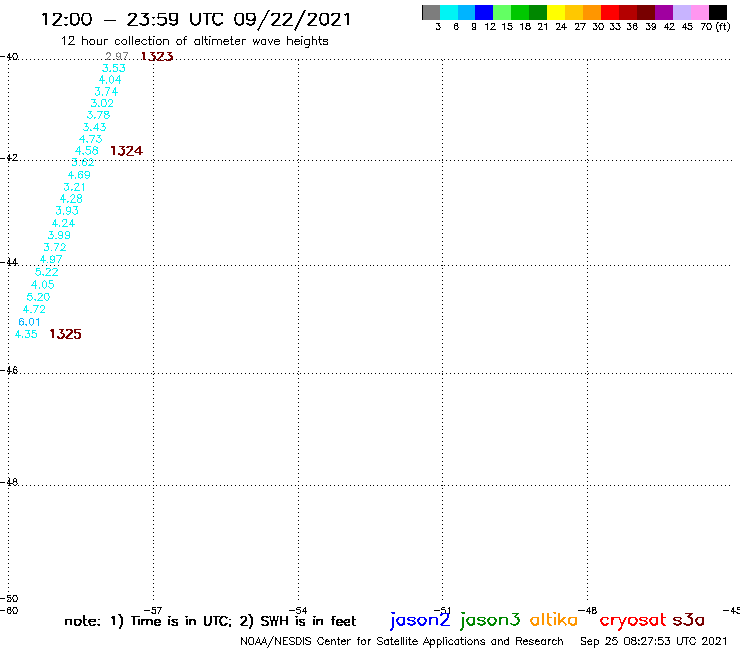Click the -54 longitude axis label
740x650 pixels.
tap(298, 610)
